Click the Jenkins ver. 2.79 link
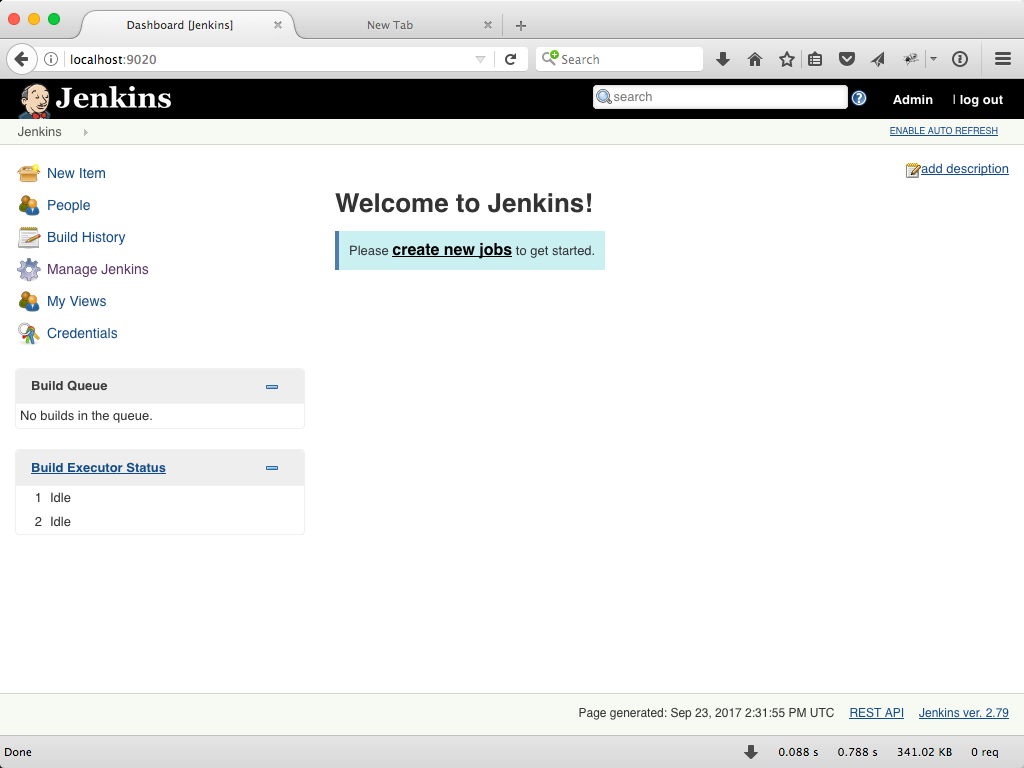 [x=963, y=712]
